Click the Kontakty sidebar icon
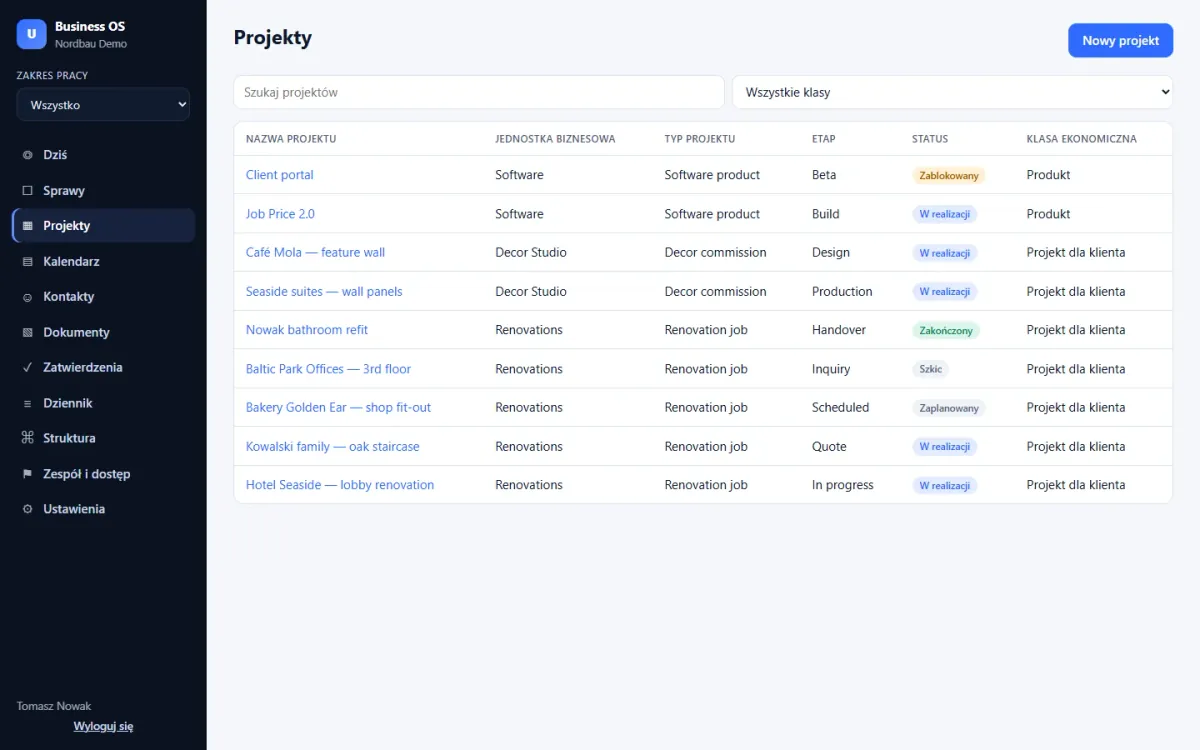This screenshot has width=1200, height=750. (x=27, y=297)
